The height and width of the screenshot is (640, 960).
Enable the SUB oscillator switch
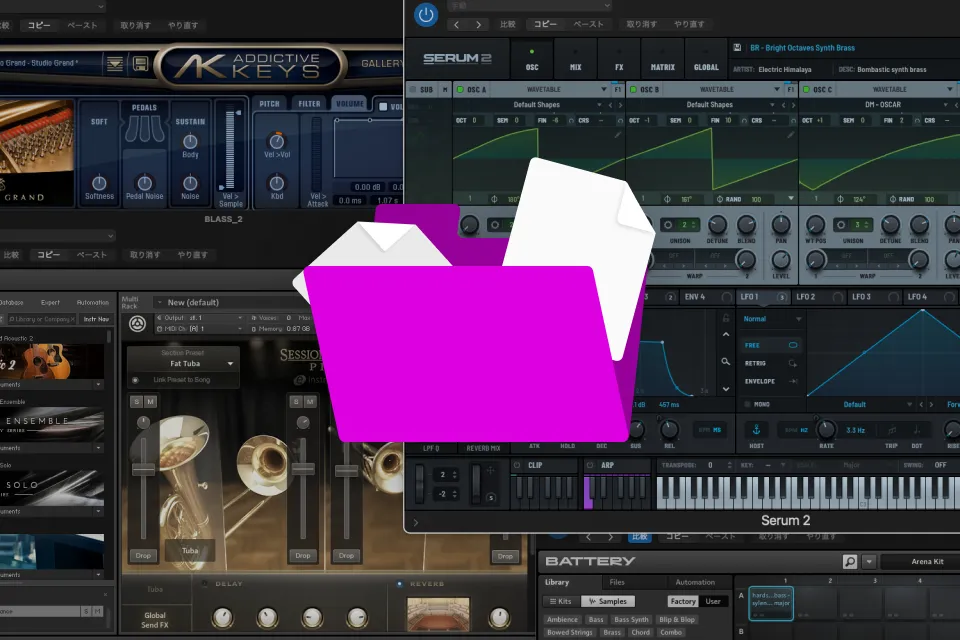(413, 89)
